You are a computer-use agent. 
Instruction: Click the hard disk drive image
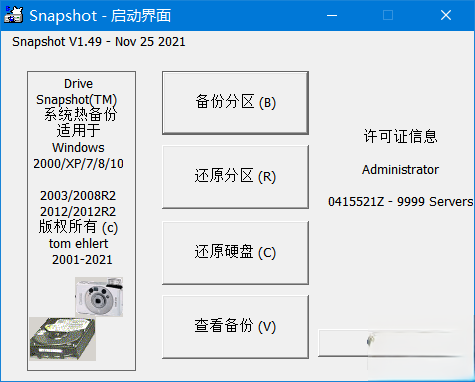coord(63,339)
